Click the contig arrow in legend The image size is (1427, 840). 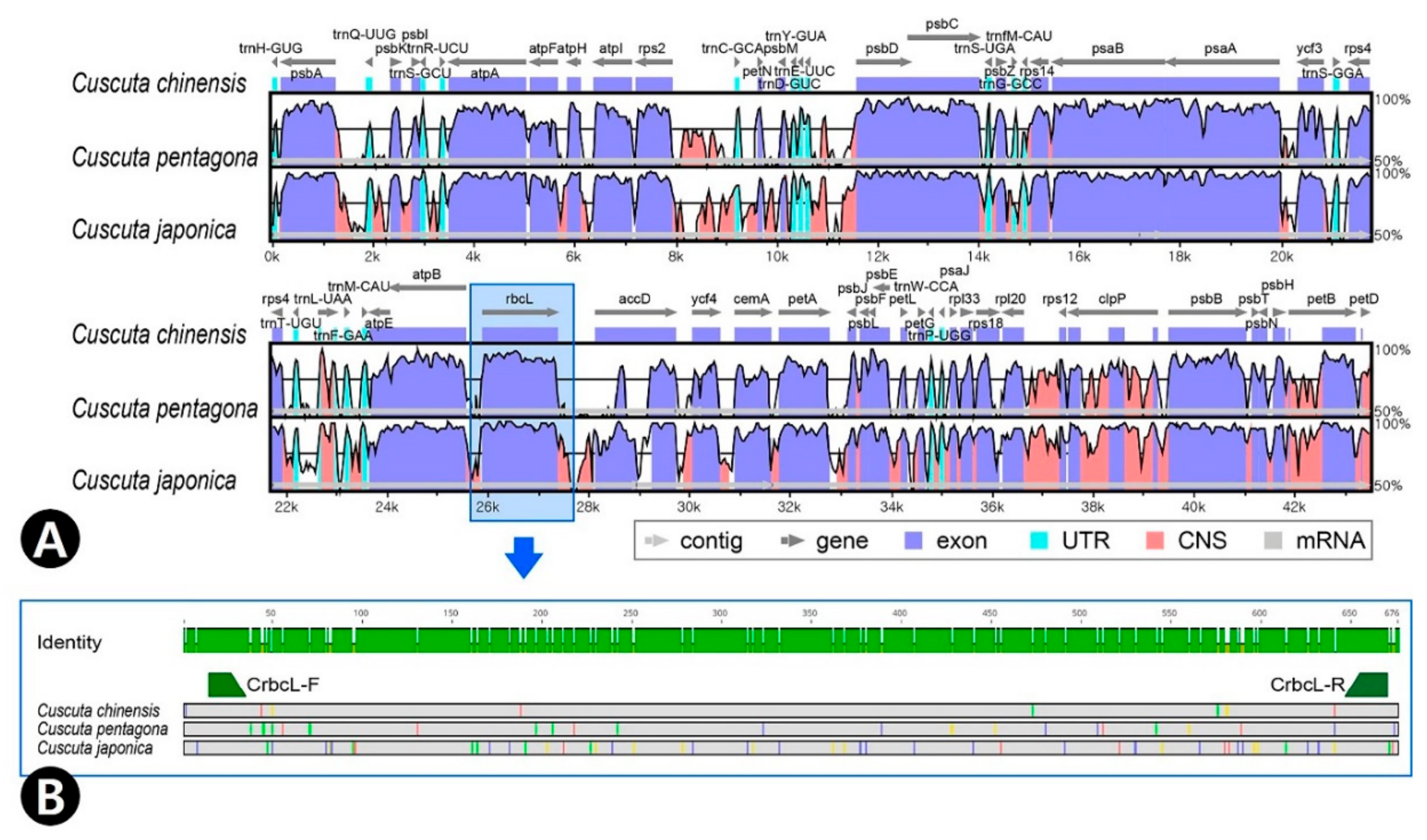pos(657,541)
